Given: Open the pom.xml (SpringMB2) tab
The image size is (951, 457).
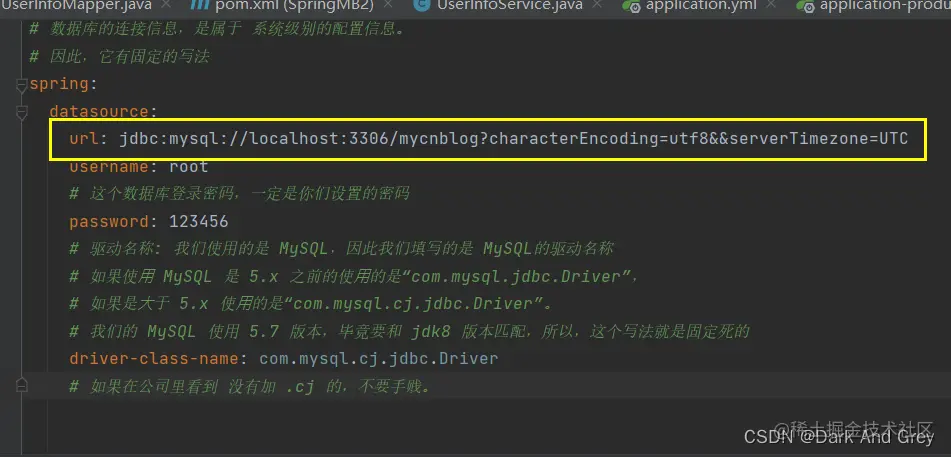Looking at the screenshot, I should click(295, 6).
